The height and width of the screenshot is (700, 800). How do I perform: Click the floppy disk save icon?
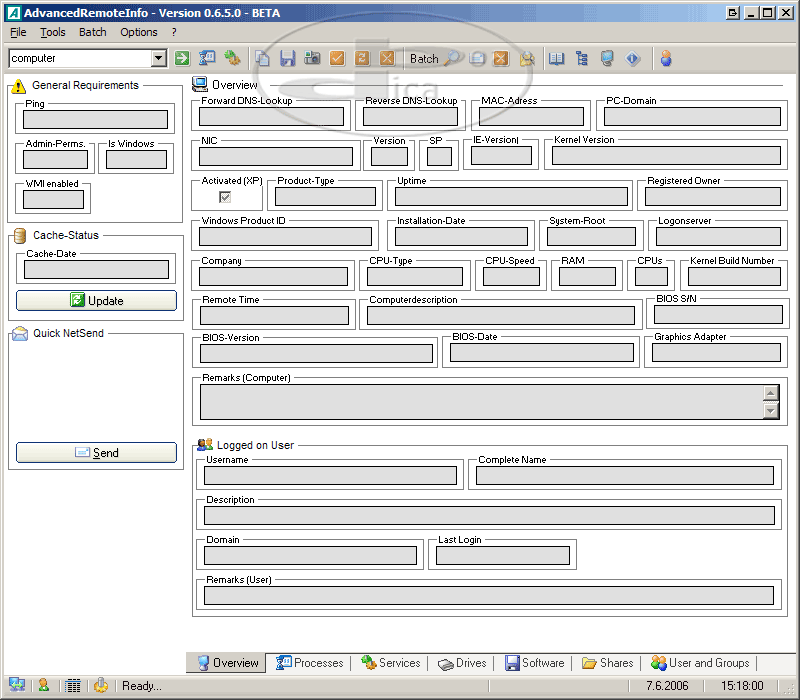click(x=287, y=59)
